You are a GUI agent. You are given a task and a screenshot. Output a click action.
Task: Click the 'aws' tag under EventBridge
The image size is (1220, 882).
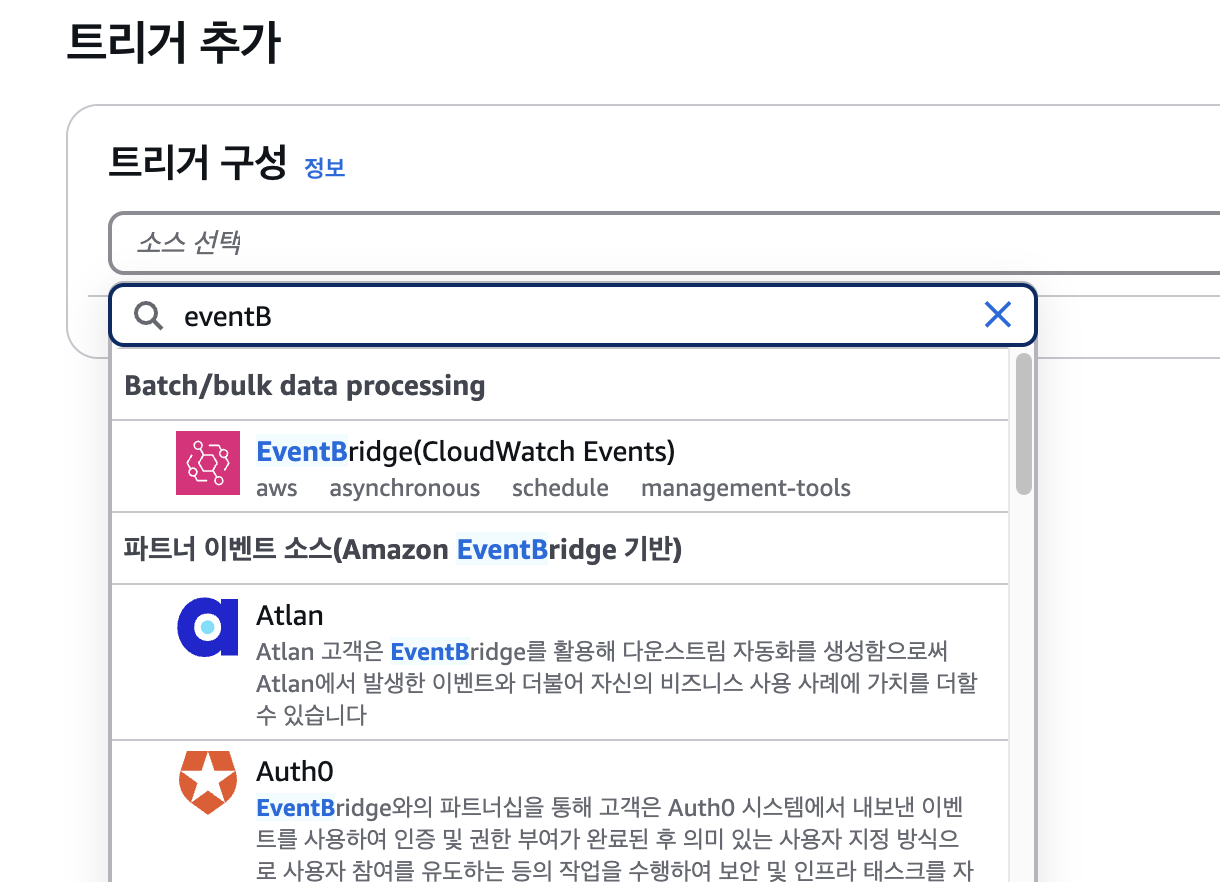point(276,488)
